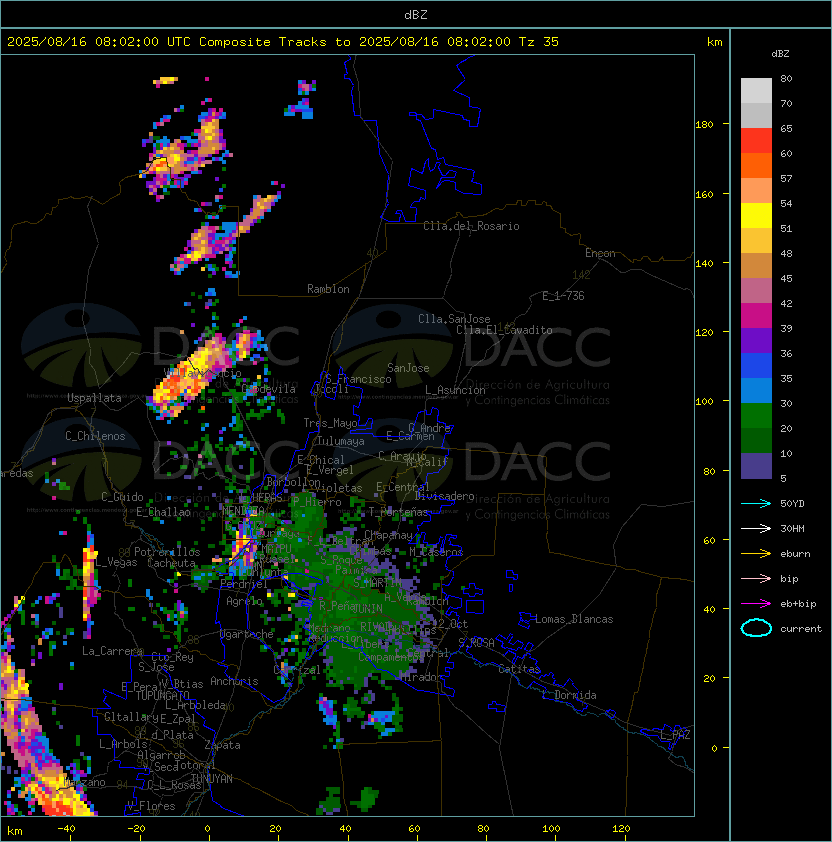Click the Catitas place label
The image size is (832, 842).
(519, 669)
